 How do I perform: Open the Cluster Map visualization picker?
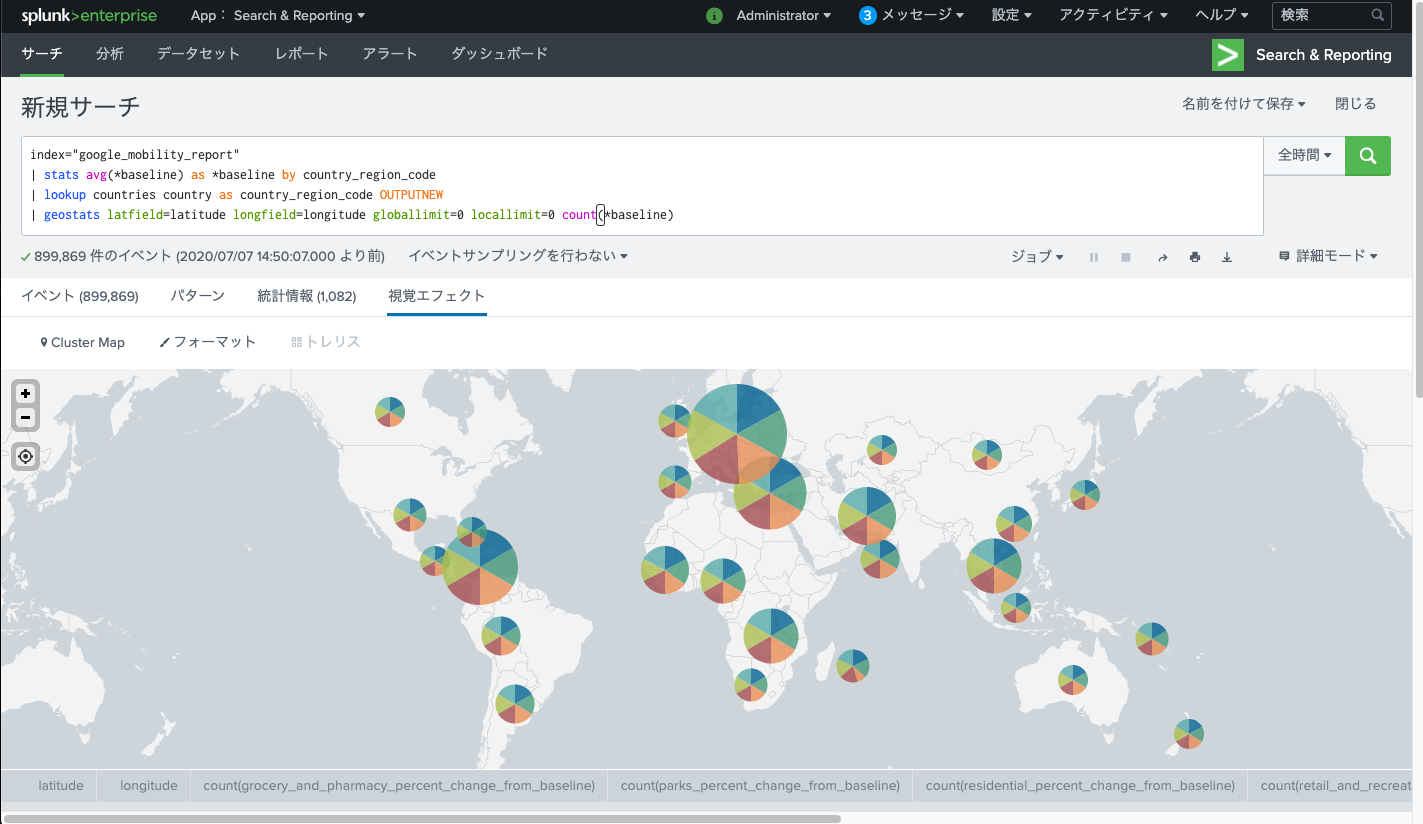[x=82, y=342]
